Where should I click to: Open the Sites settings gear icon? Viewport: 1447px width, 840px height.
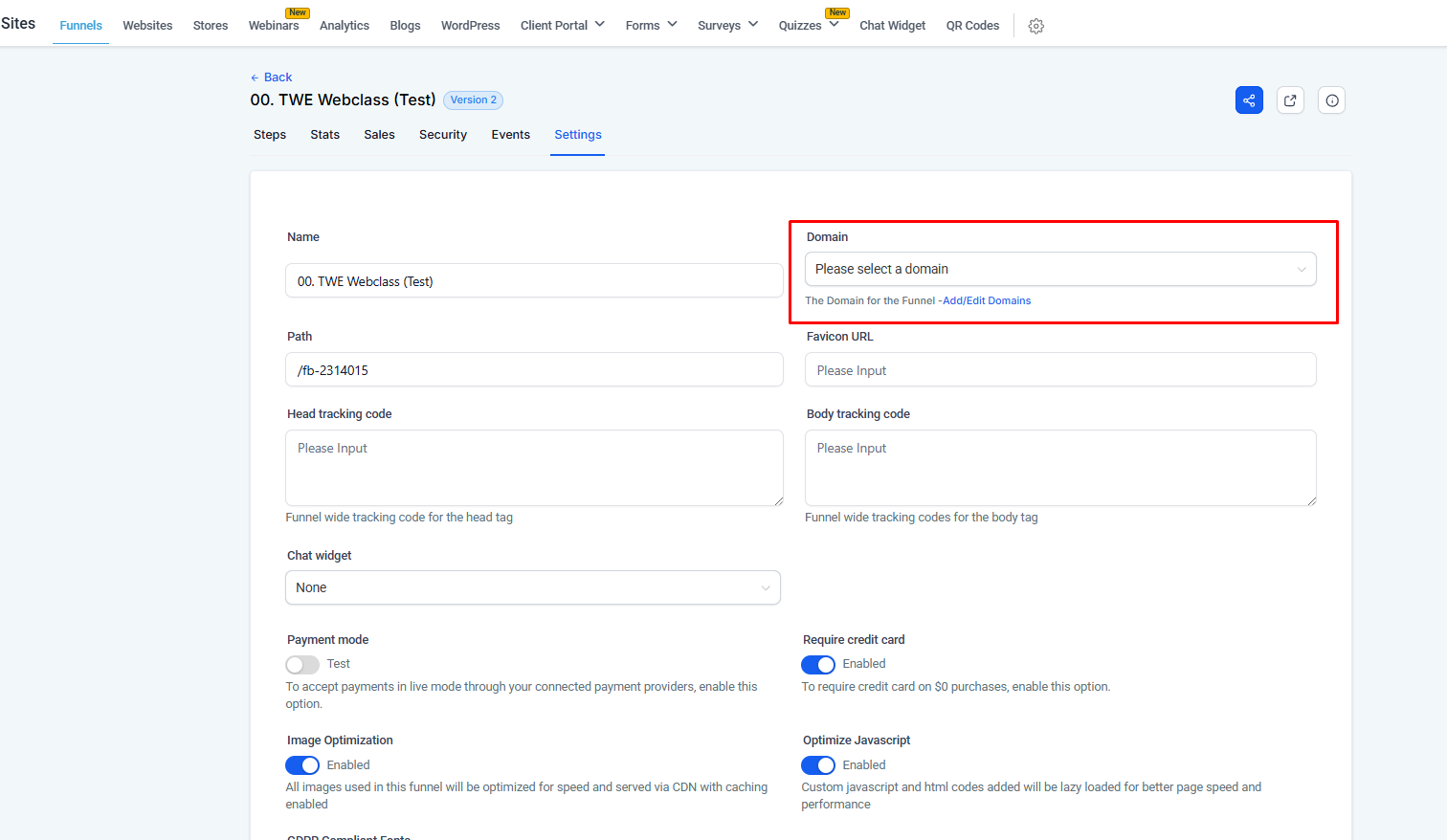pos(1035,26)
